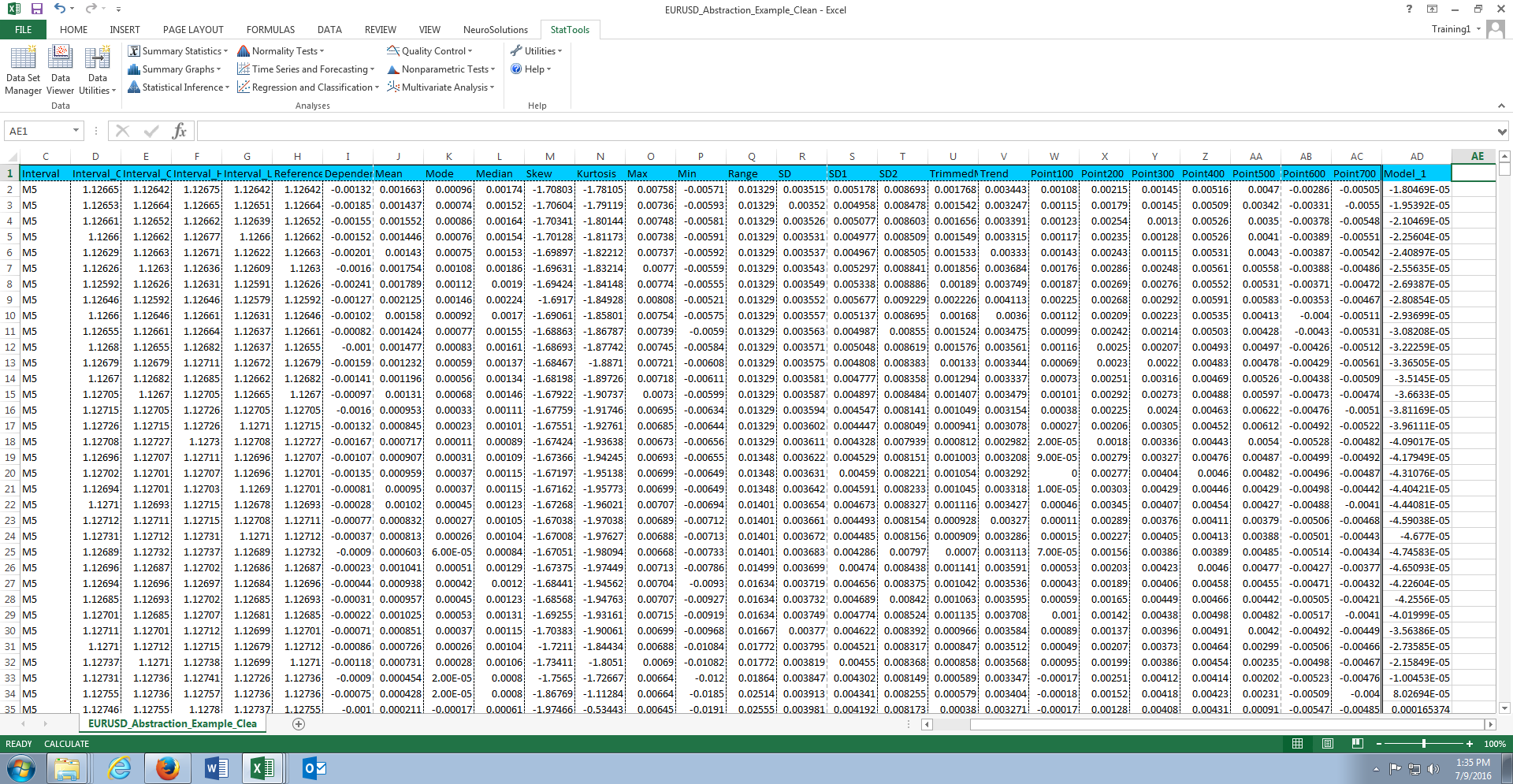Collapse the ribbon with the caret
1513x784 pixels.
tap(1501, 106)
